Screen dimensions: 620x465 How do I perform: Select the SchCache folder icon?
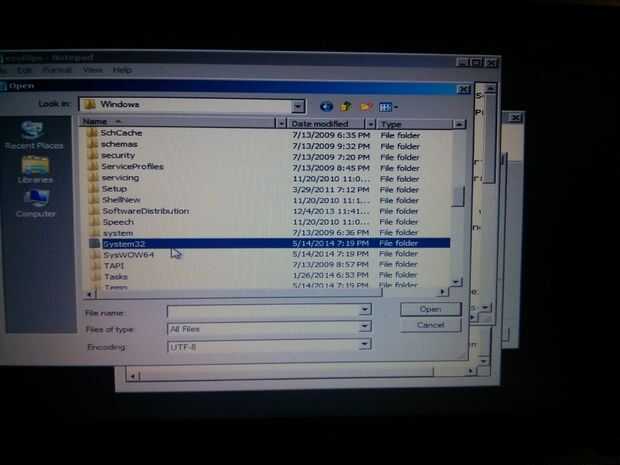(92, 132)
